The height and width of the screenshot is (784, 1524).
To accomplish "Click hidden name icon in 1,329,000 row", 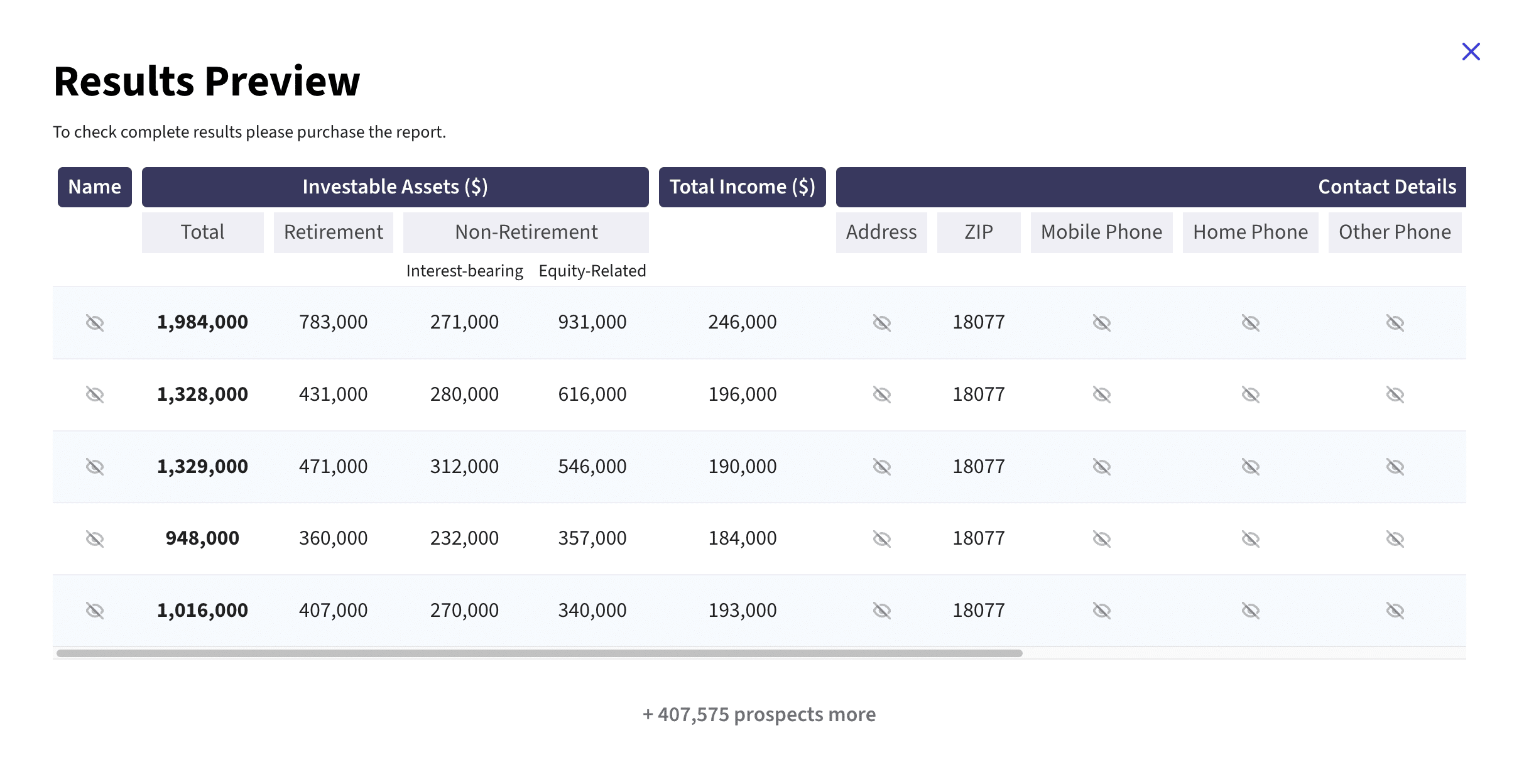I will (95, 467).
